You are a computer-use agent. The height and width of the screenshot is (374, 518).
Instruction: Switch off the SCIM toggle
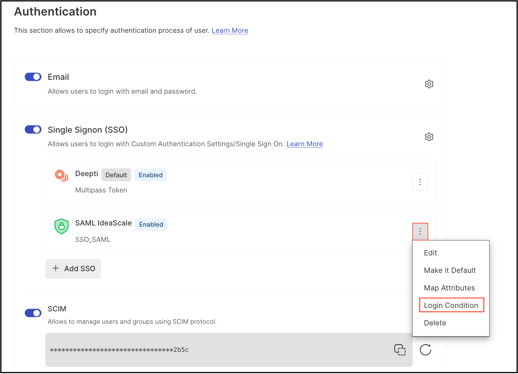pos(33,313)
